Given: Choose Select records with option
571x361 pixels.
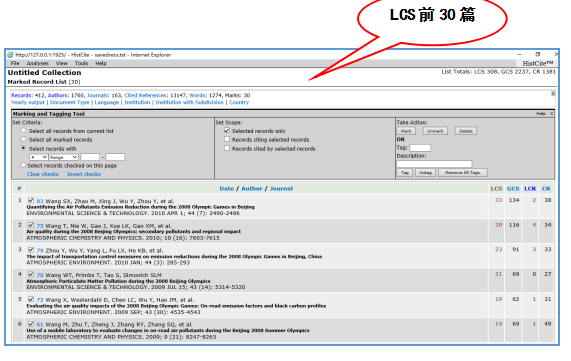Looking at the screenshot, I should tap(24, 148).
